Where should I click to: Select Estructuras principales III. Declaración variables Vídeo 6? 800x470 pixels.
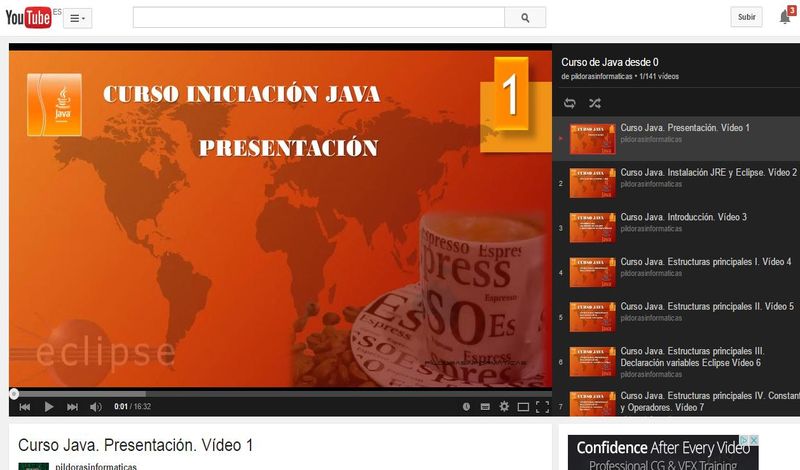tap(676, 362)
